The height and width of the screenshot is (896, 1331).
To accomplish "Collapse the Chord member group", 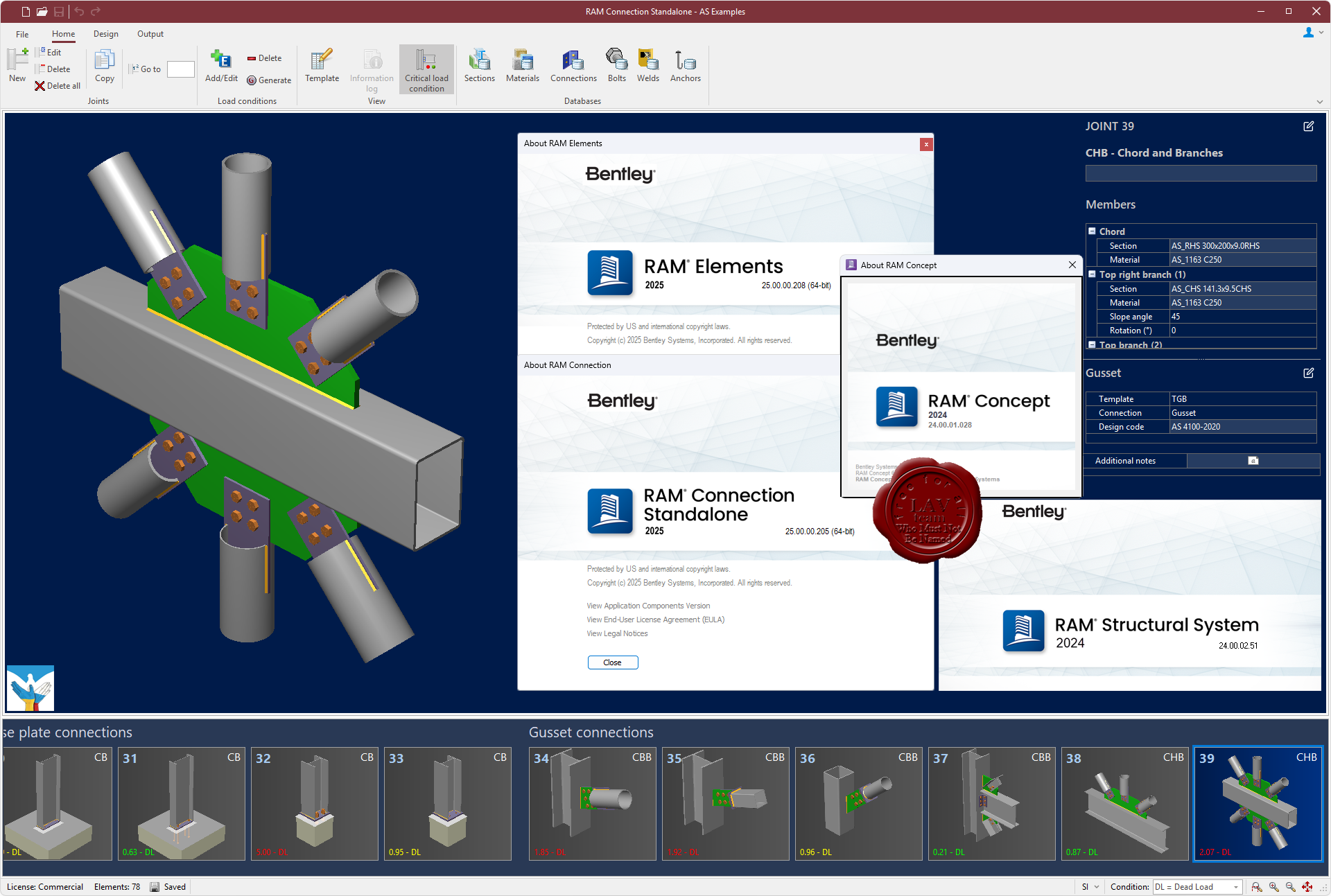I will click(1092, 231).
